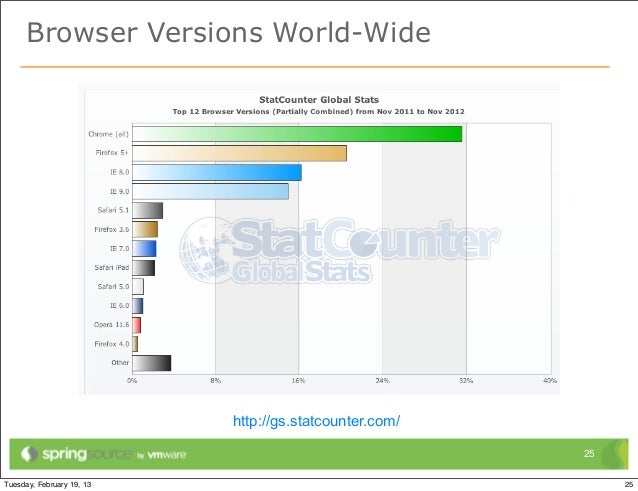Select the dark Other bar
Screen dimensions: 638x491
(151, 363)
